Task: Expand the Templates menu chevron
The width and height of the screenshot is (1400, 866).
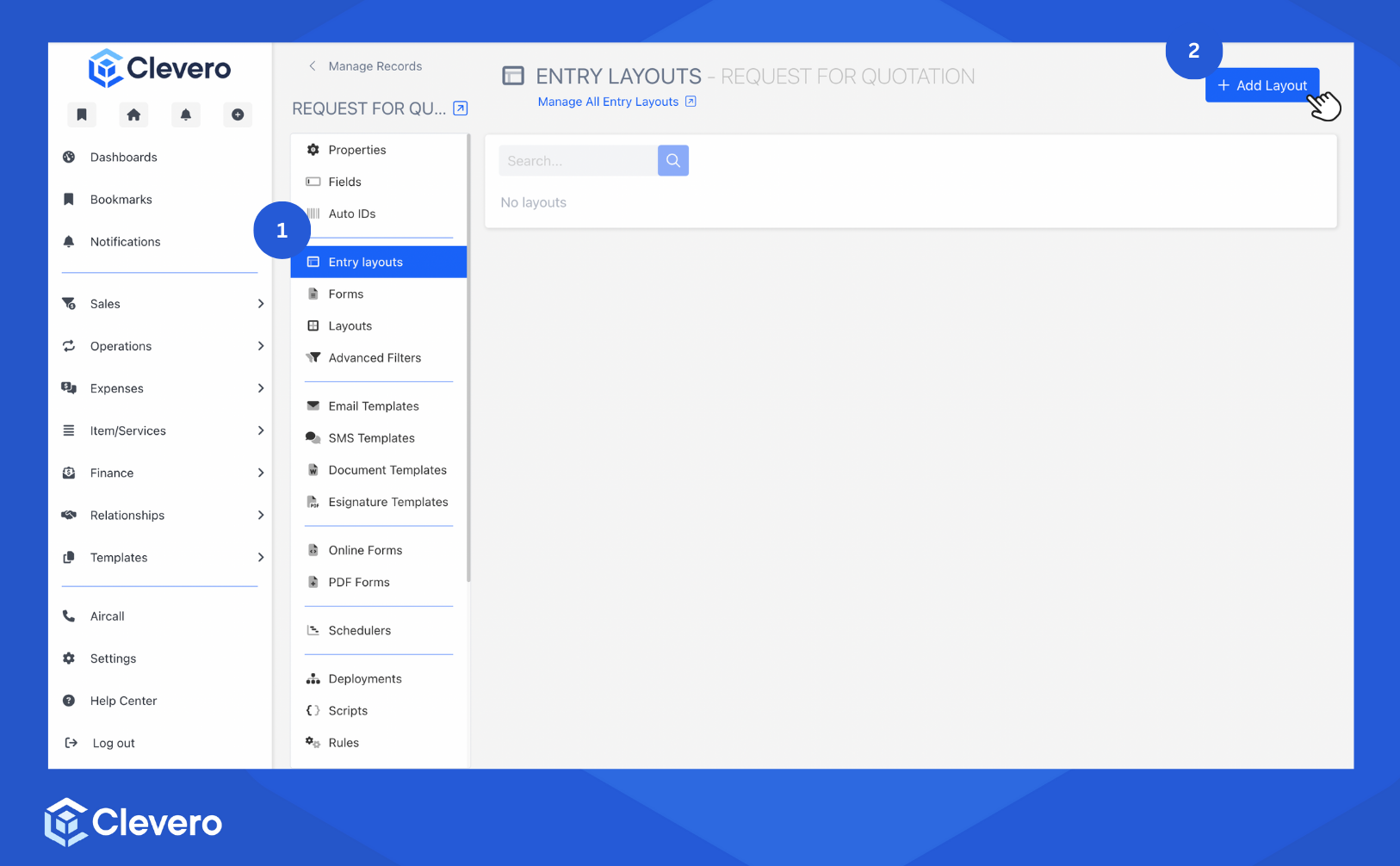Action: coord(261,558)
